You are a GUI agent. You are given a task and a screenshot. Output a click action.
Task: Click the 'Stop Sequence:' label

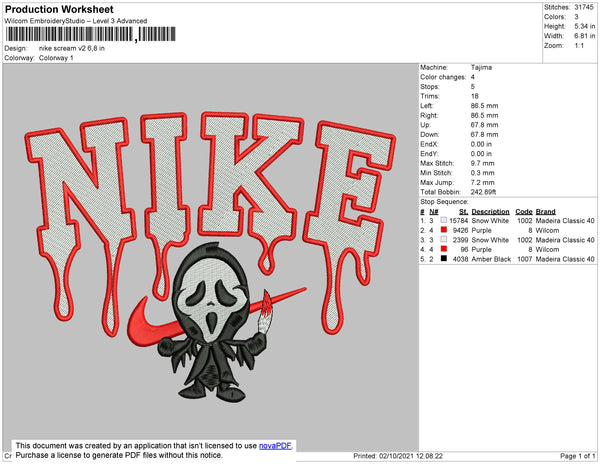444,202
